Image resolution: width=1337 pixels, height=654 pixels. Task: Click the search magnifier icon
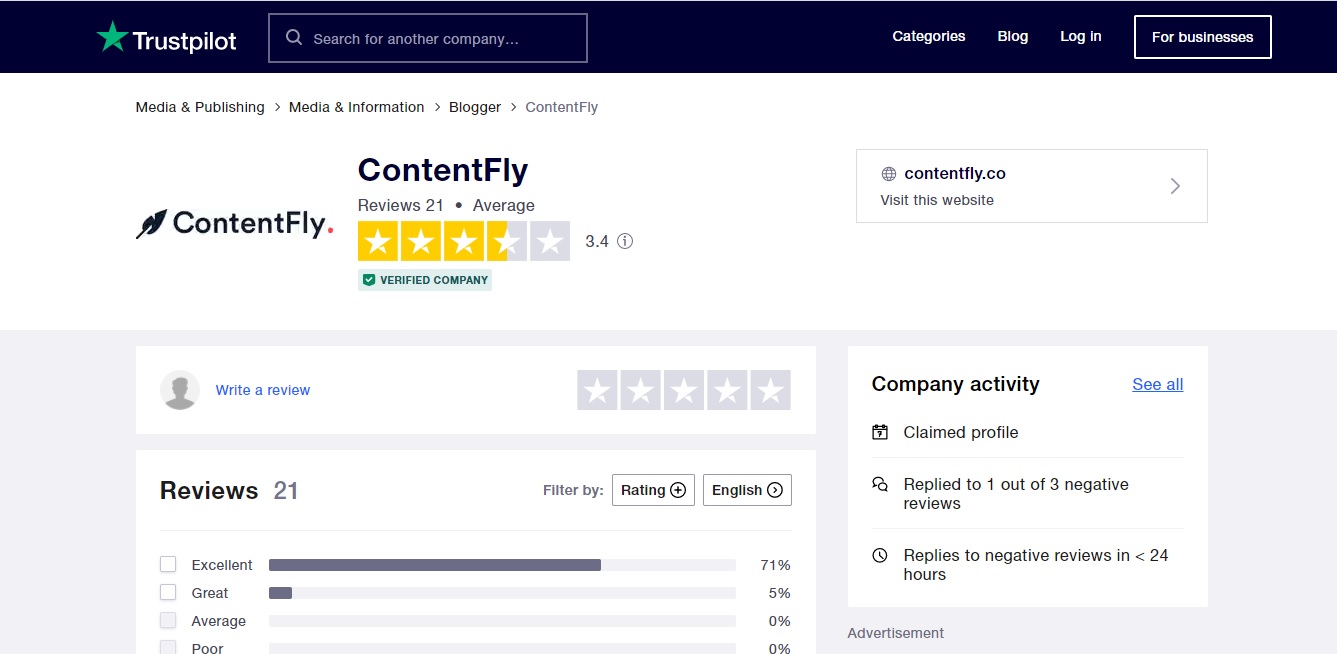tap(294, 38)
